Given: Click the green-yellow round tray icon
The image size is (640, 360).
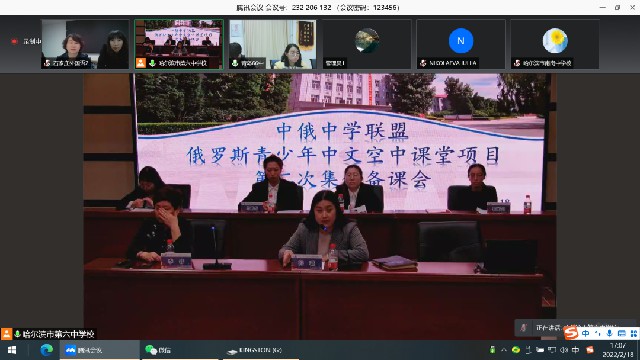Looking at the screenshot, I should (516, 350).
